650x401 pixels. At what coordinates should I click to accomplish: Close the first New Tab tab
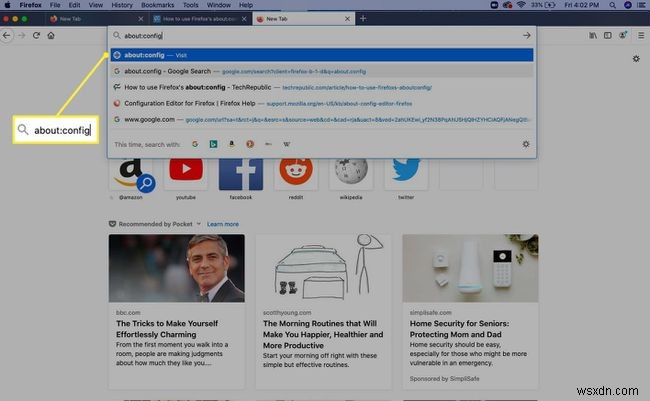click(x=141, y=19)
